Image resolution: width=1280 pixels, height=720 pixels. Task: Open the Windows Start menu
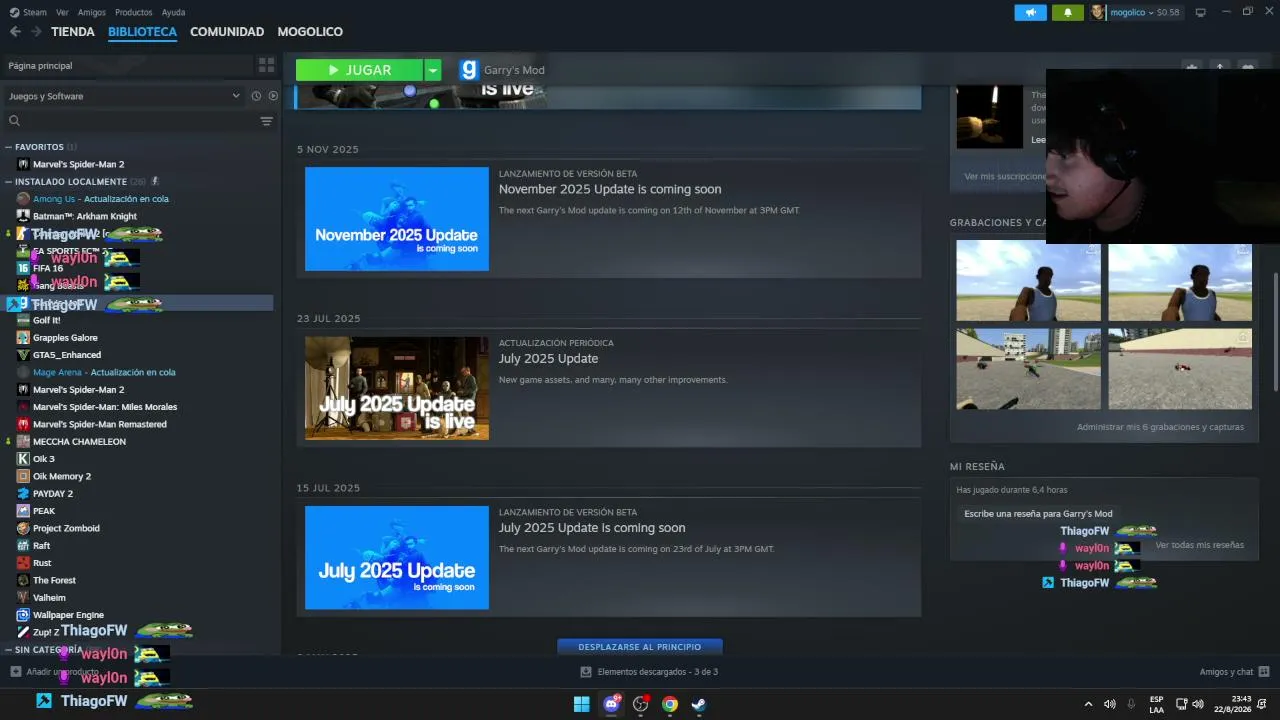coord(581,704)
